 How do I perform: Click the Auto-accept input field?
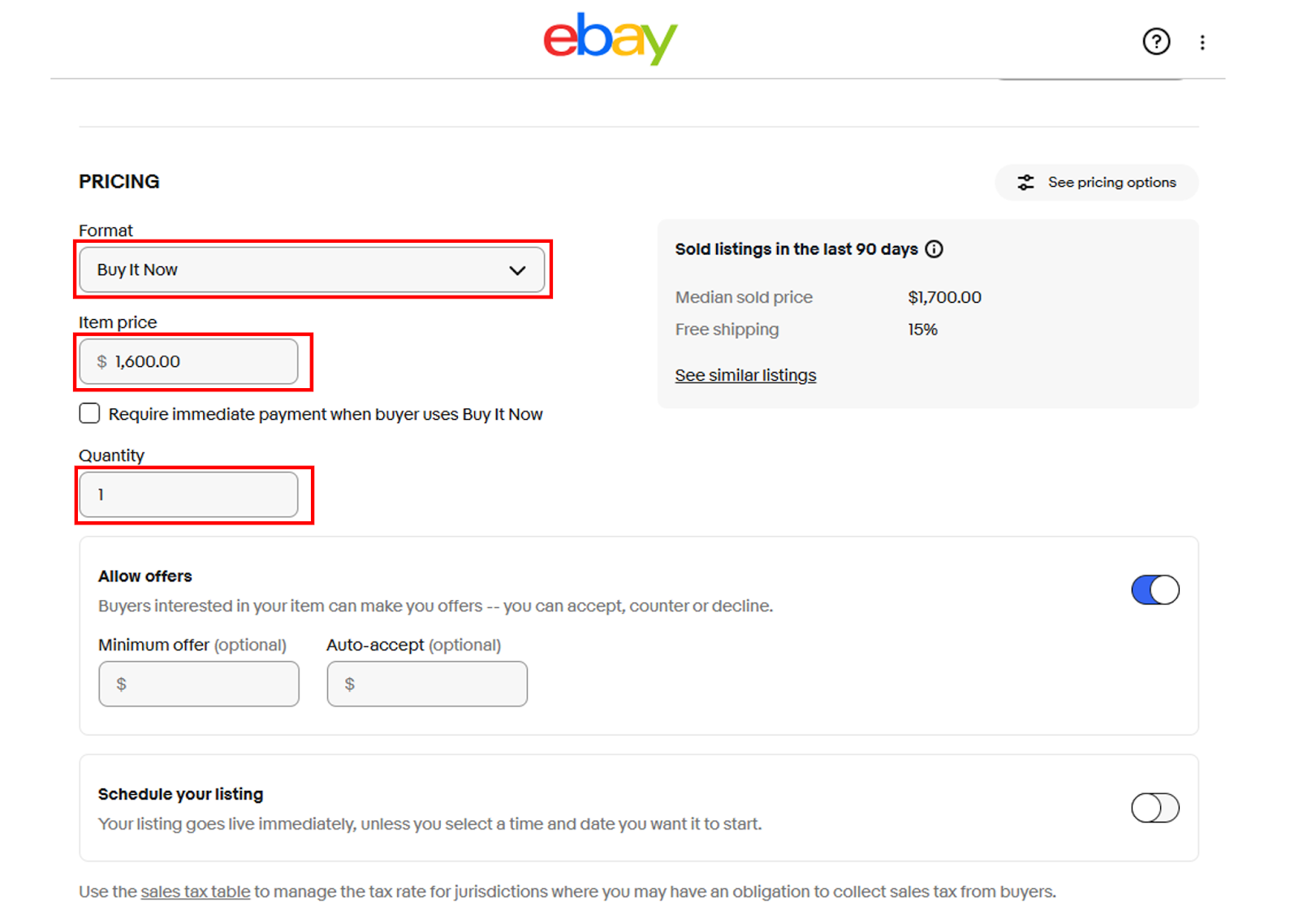(427, 684)
